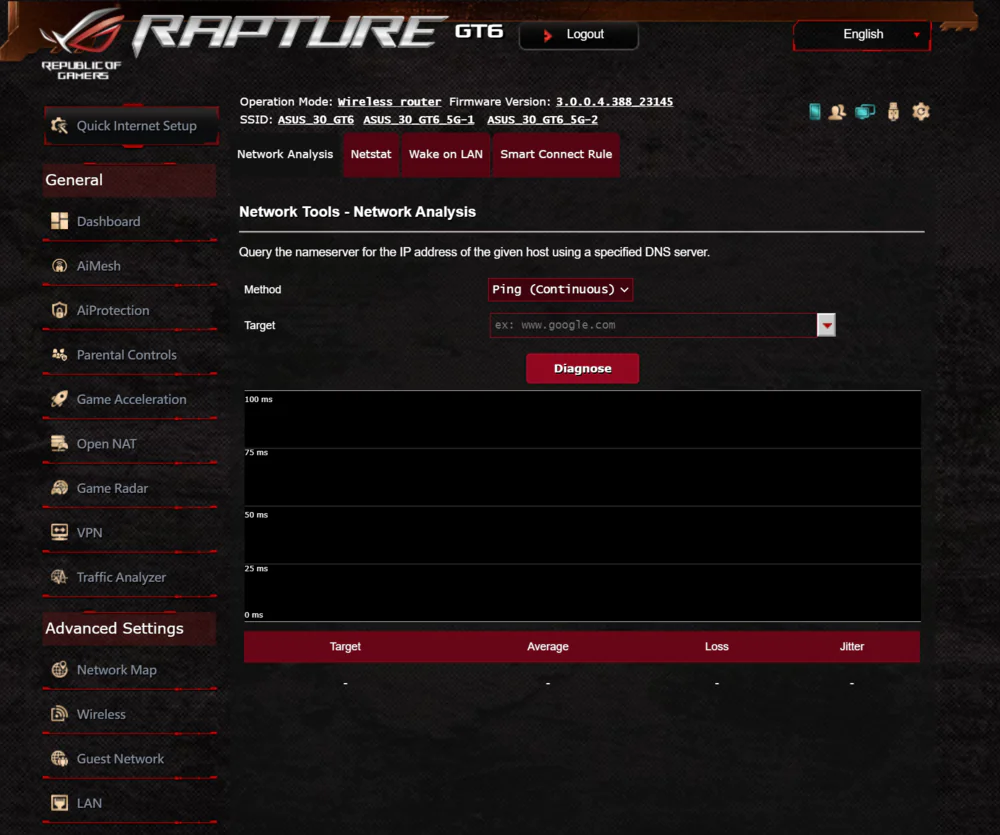Switch to the Netstat tab
1000x835 pixels.
point(371,154)
